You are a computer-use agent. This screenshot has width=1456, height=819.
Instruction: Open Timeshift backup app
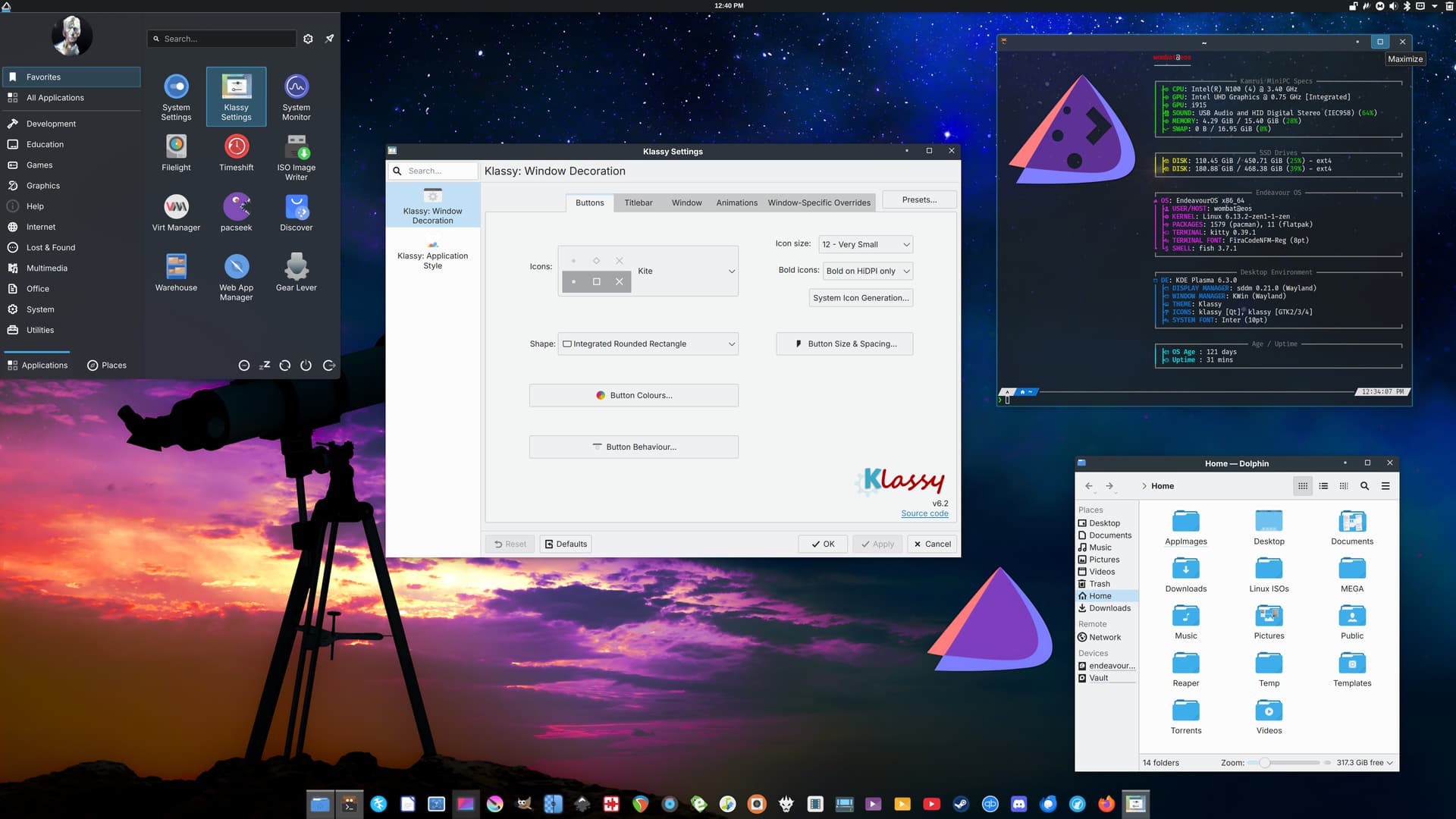click(x=236, y=152)
